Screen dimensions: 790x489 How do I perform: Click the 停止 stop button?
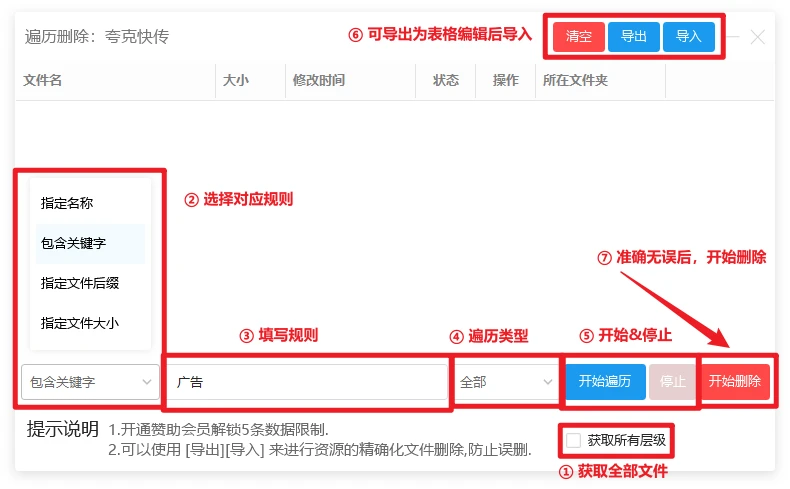pos(673,382)
